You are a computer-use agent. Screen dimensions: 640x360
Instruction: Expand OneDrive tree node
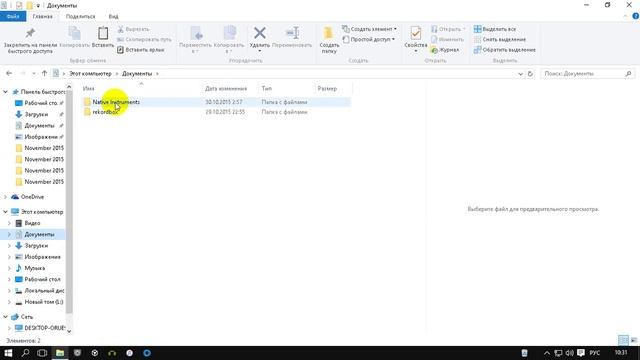[5, 197]
